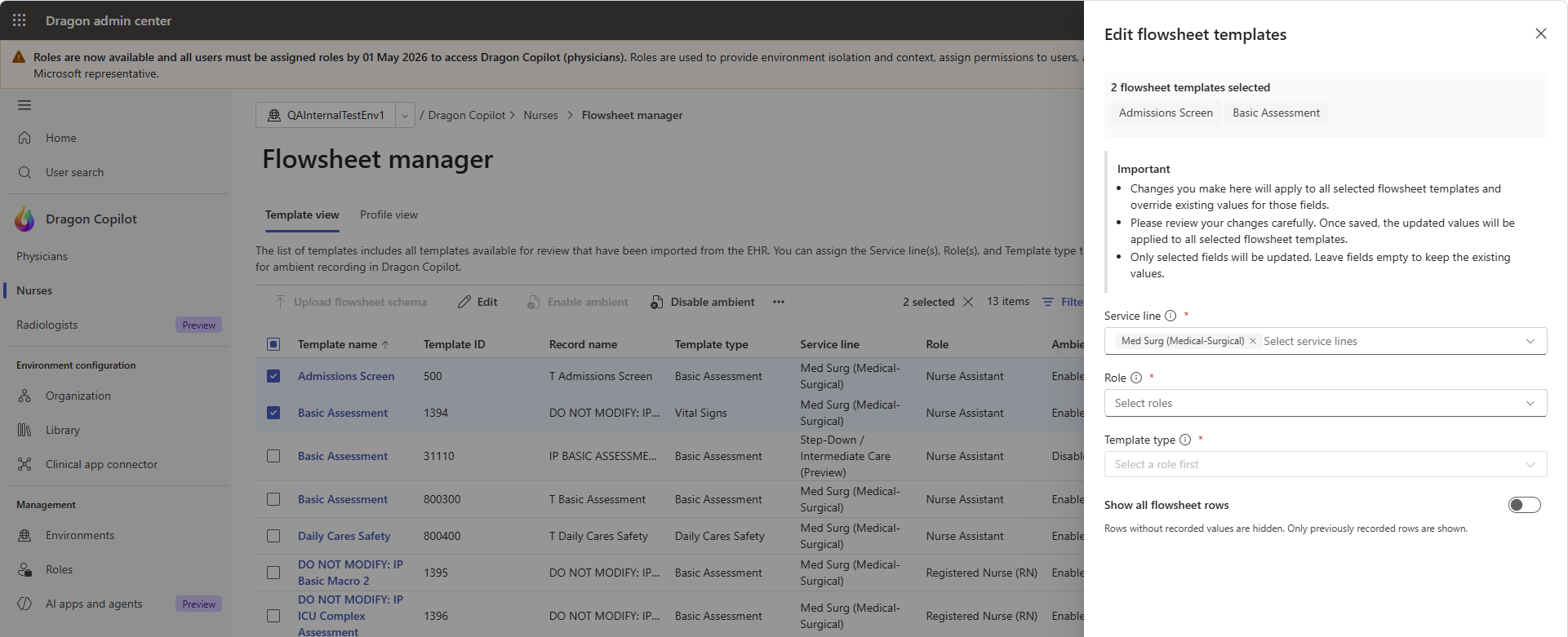
Task: Check the ICU Complex Assessment row checkbox
Action: [x=273, y=616]
